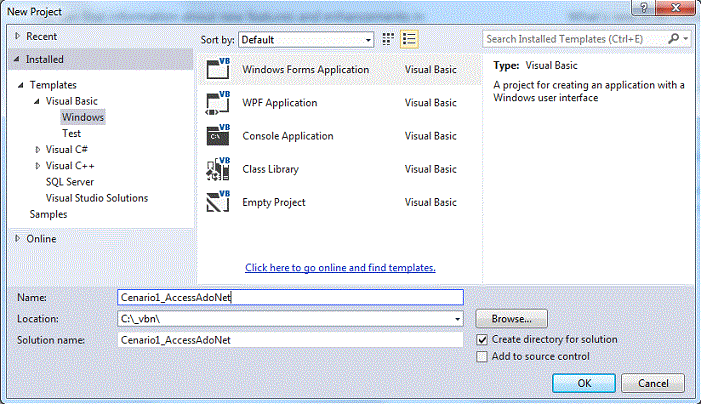Click 'Visual Basic' language in Class Library row

431,169
